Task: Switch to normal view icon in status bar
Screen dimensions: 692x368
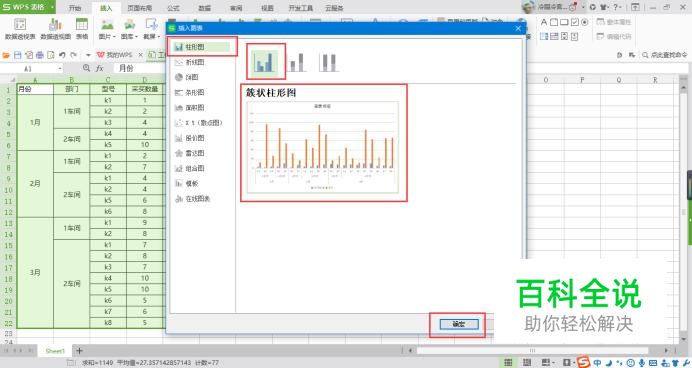Action: pos(508,363)
